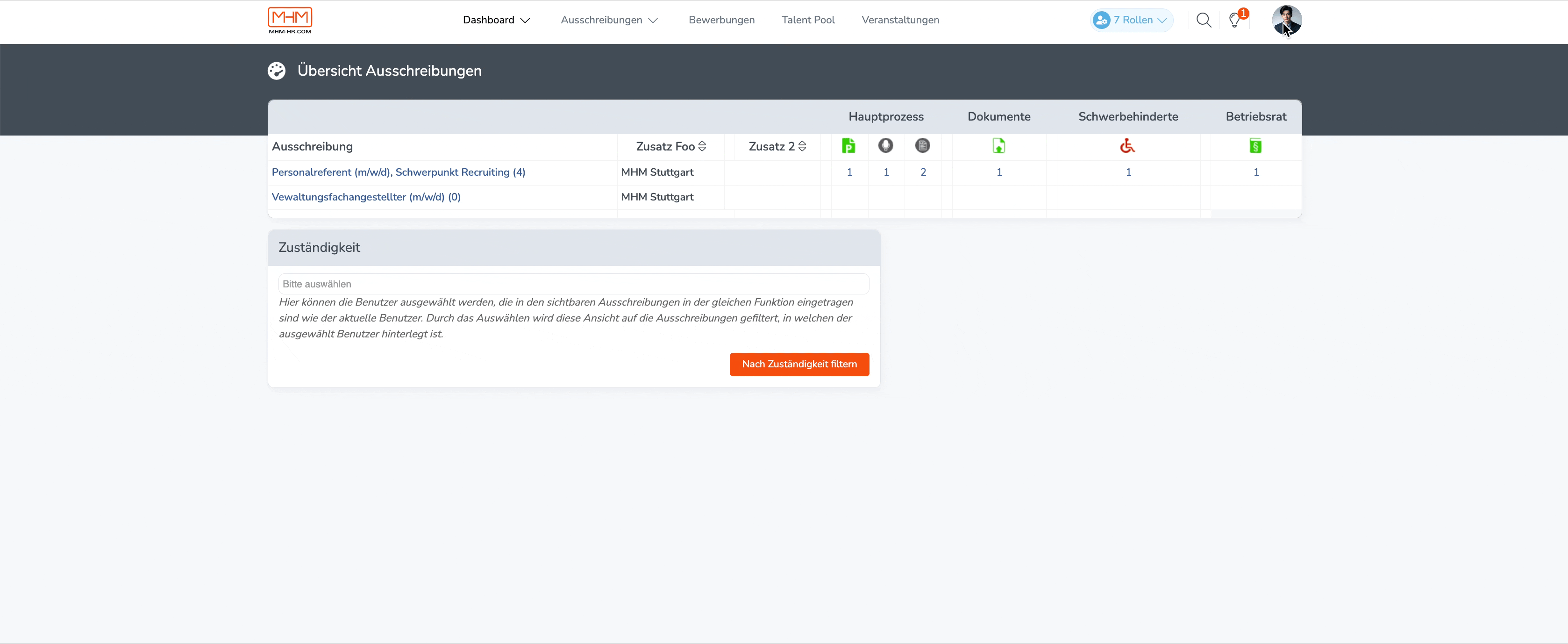Click the green paragraph book icon
Viewport: 1568px width, 644px height.
1256,145
